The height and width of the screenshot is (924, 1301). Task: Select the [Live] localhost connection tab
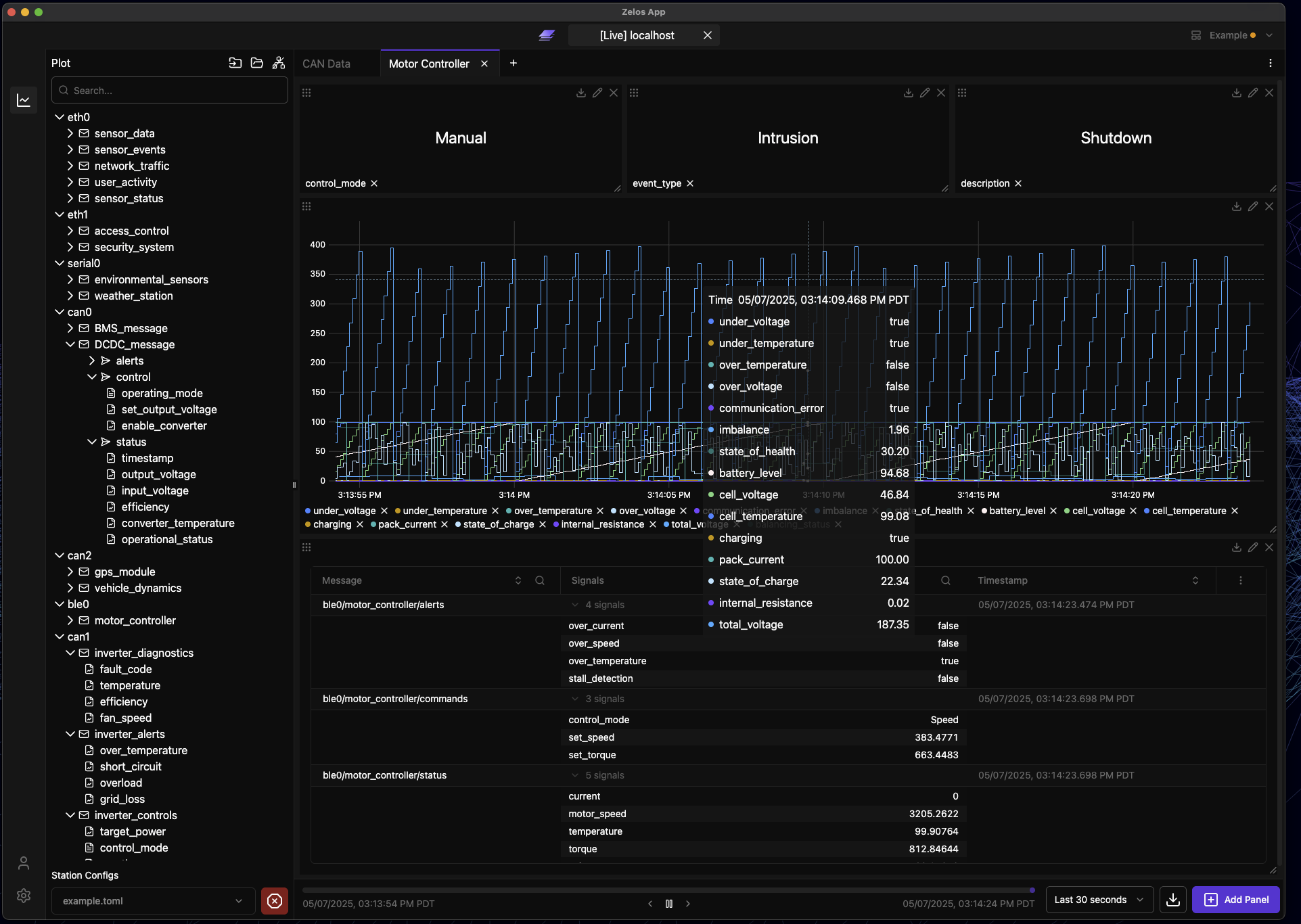[x=637, y=35]
